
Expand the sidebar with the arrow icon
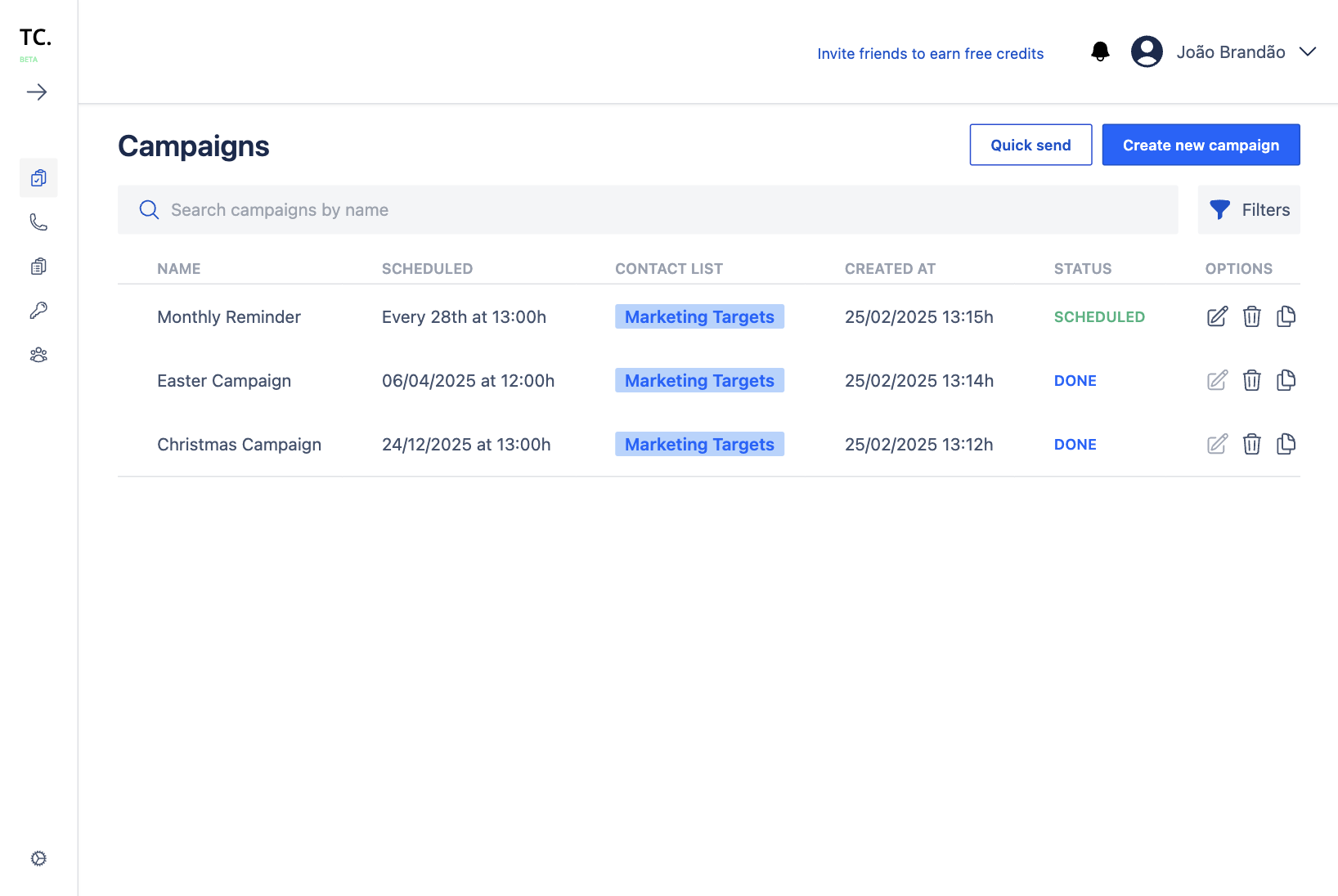click(x=37, y=92)
